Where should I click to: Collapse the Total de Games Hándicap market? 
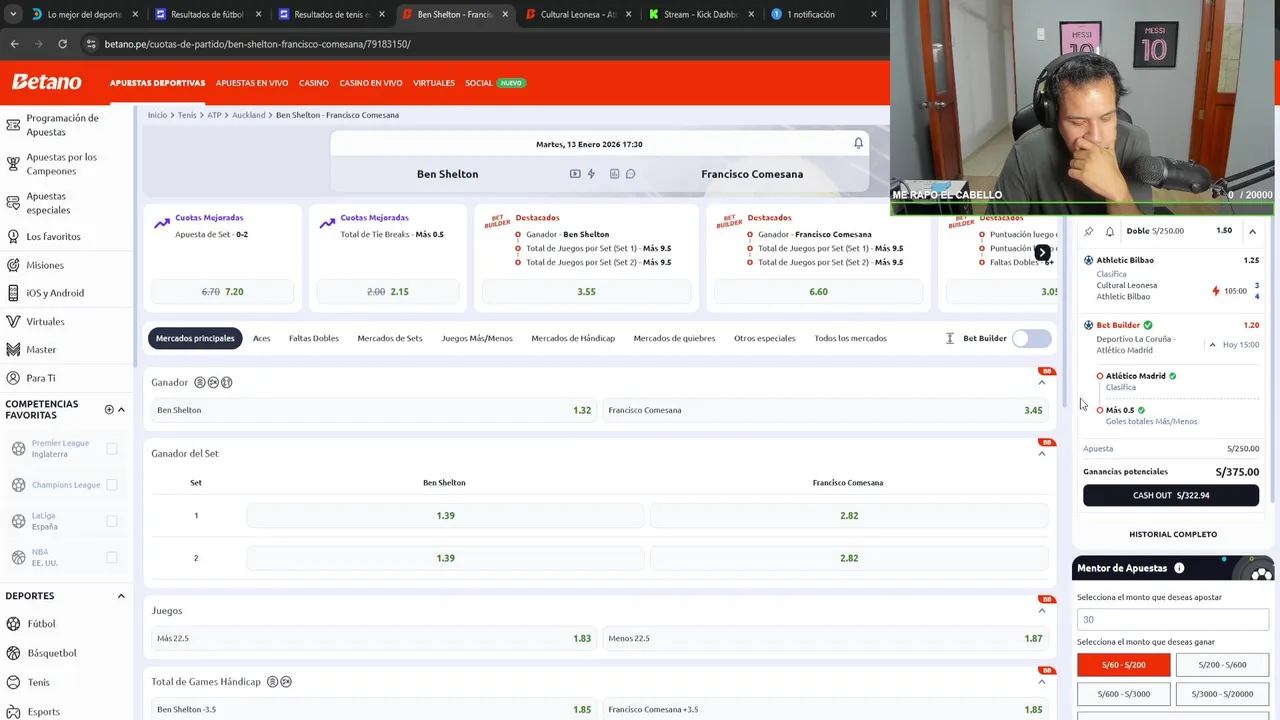click(1041, 682)
